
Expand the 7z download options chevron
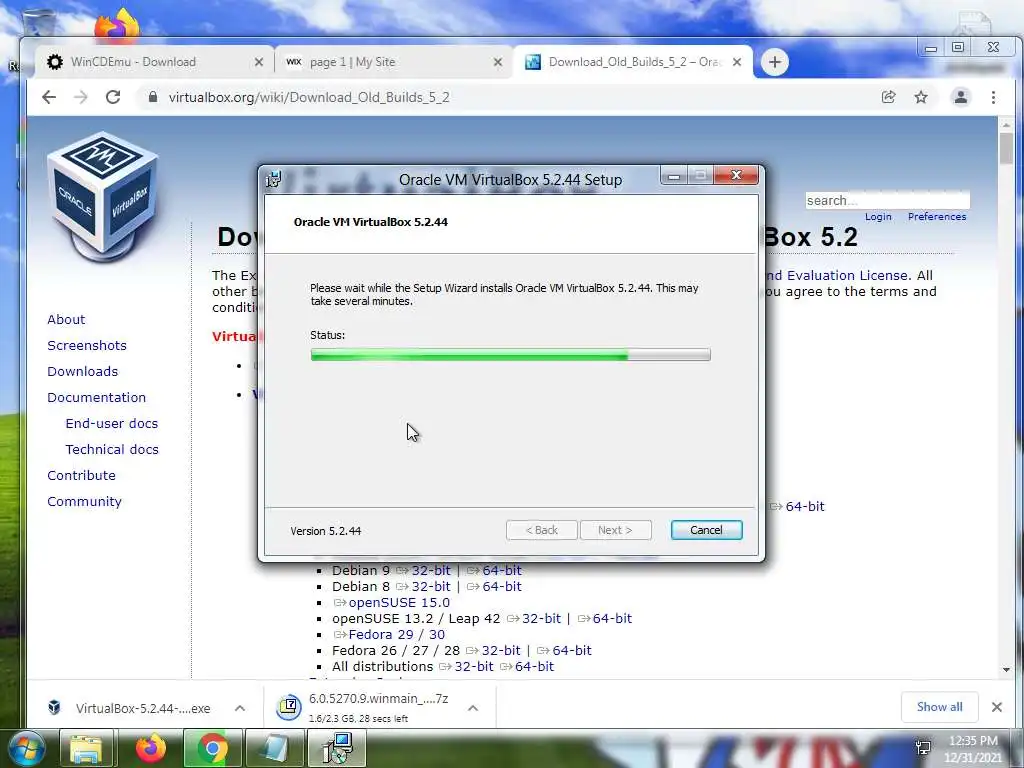(473, 708)
